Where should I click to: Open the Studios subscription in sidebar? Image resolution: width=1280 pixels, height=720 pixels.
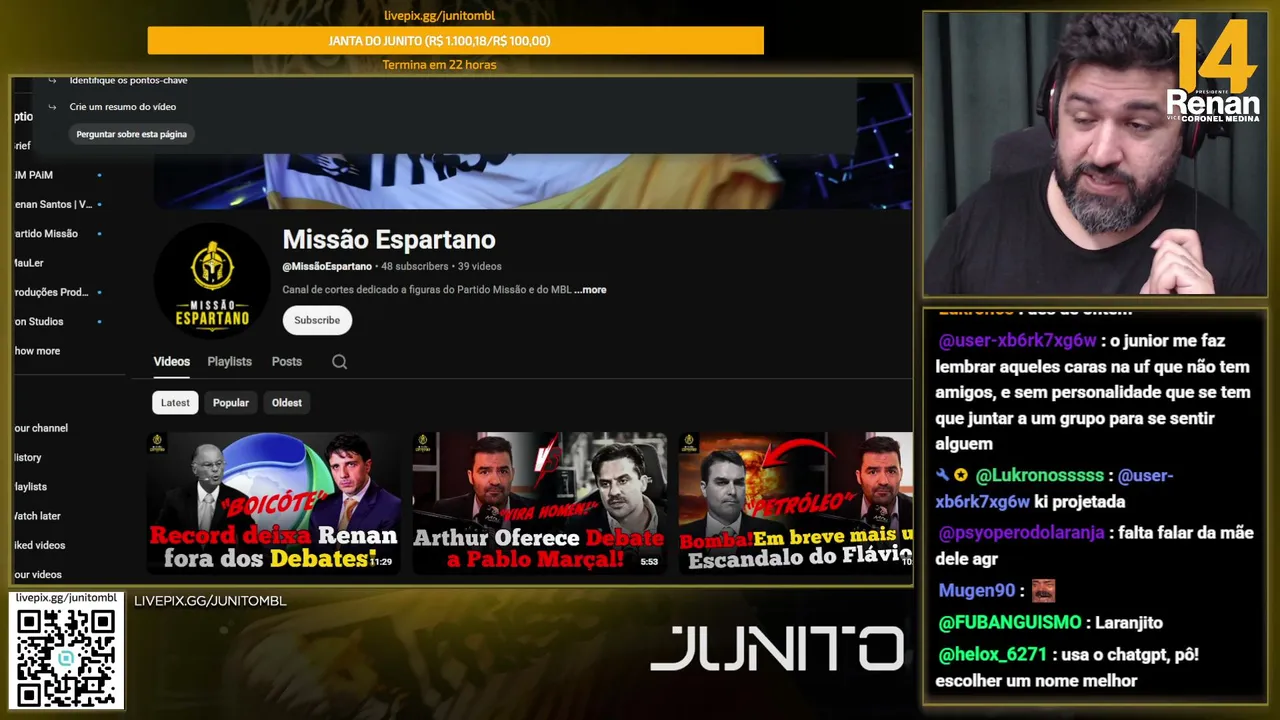tap(39, 322)
